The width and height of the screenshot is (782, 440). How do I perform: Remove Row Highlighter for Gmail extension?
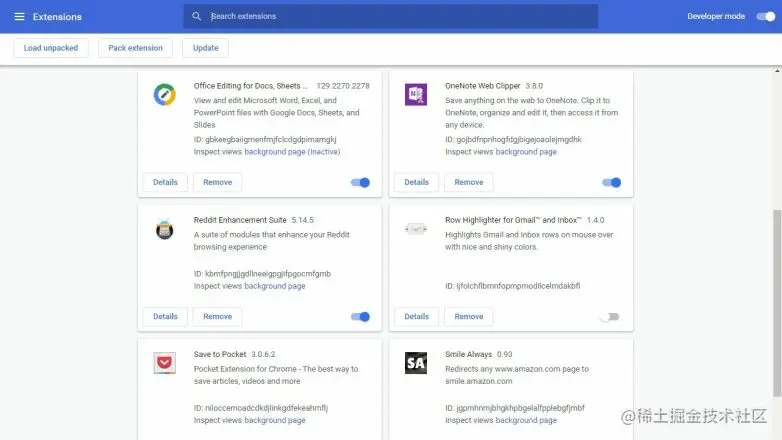pyautogui.click(x=469, y=316)
